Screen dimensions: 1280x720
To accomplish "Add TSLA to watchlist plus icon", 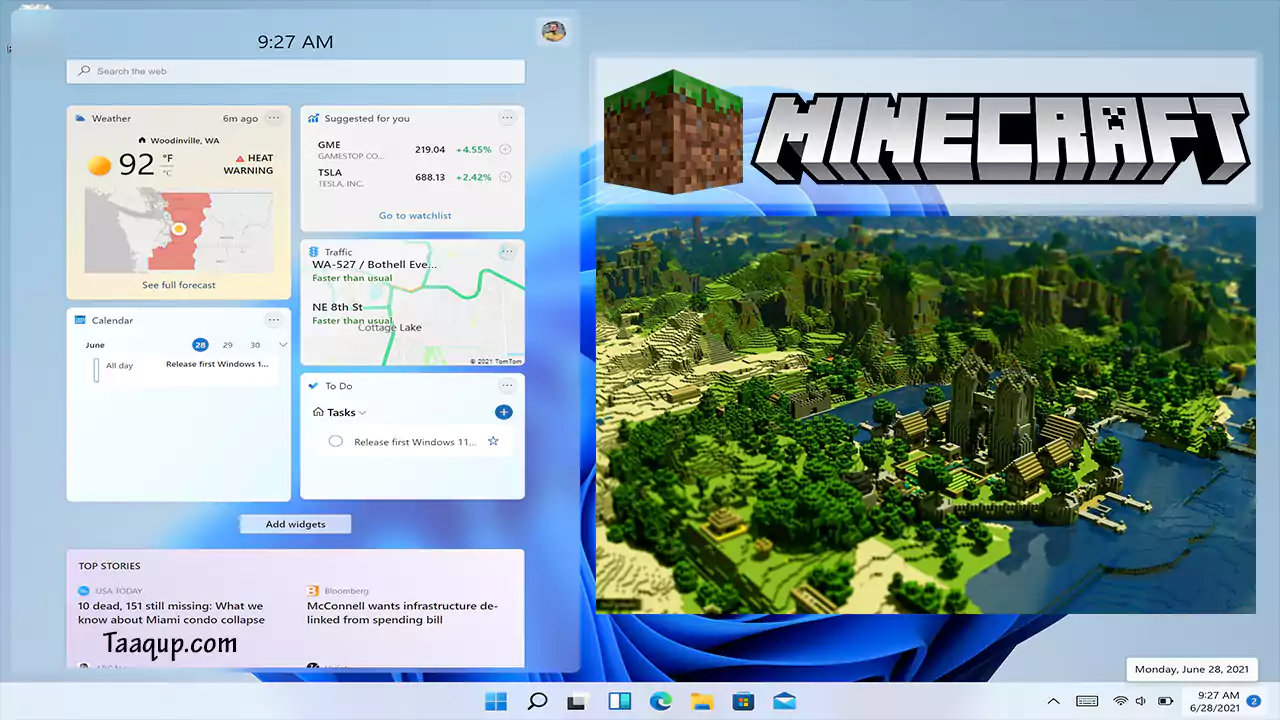I will (x=505, y=177).
